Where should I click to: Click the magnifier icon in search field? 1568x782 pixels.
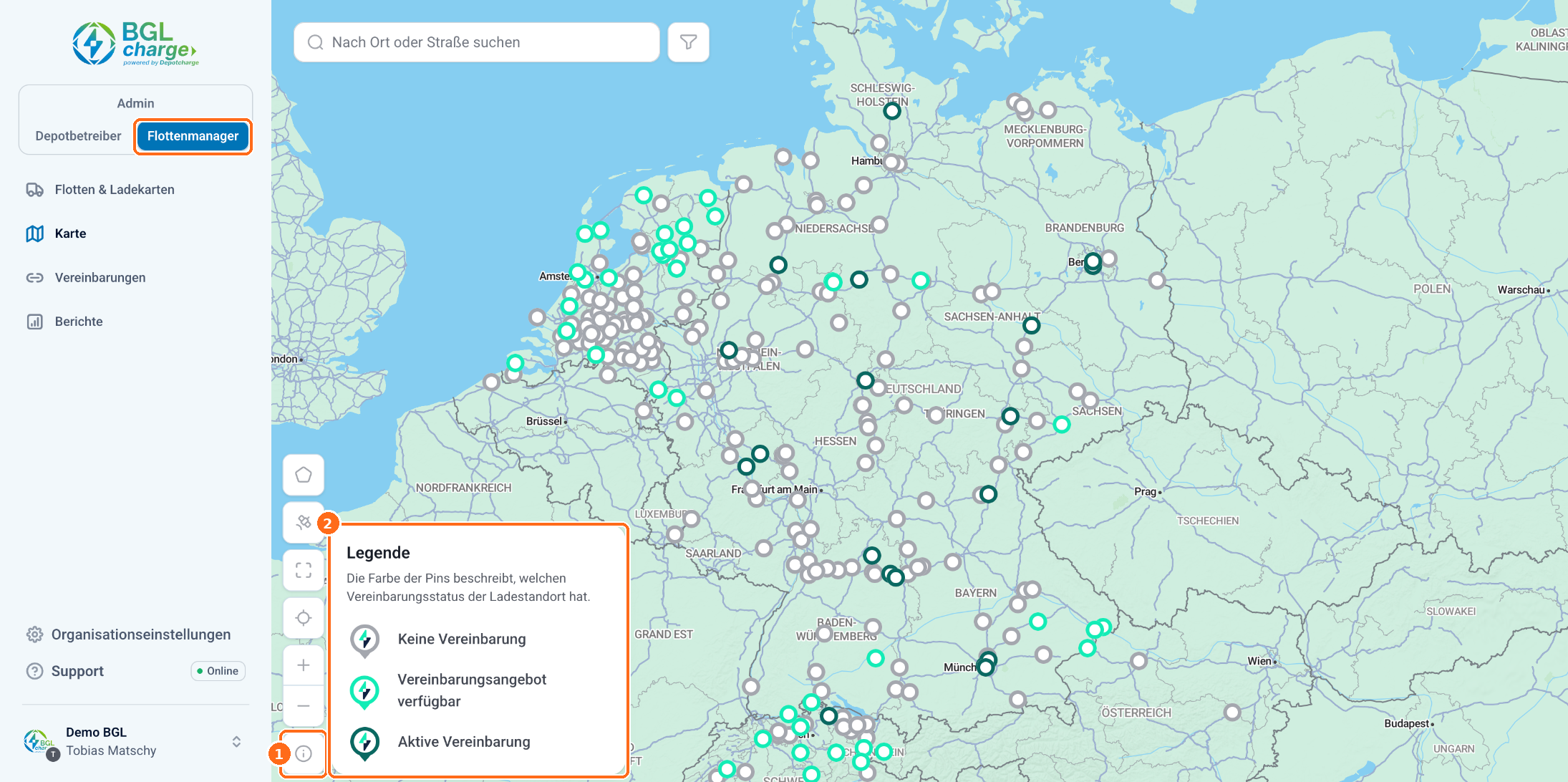pyautogui.click(x=315, y=42)
